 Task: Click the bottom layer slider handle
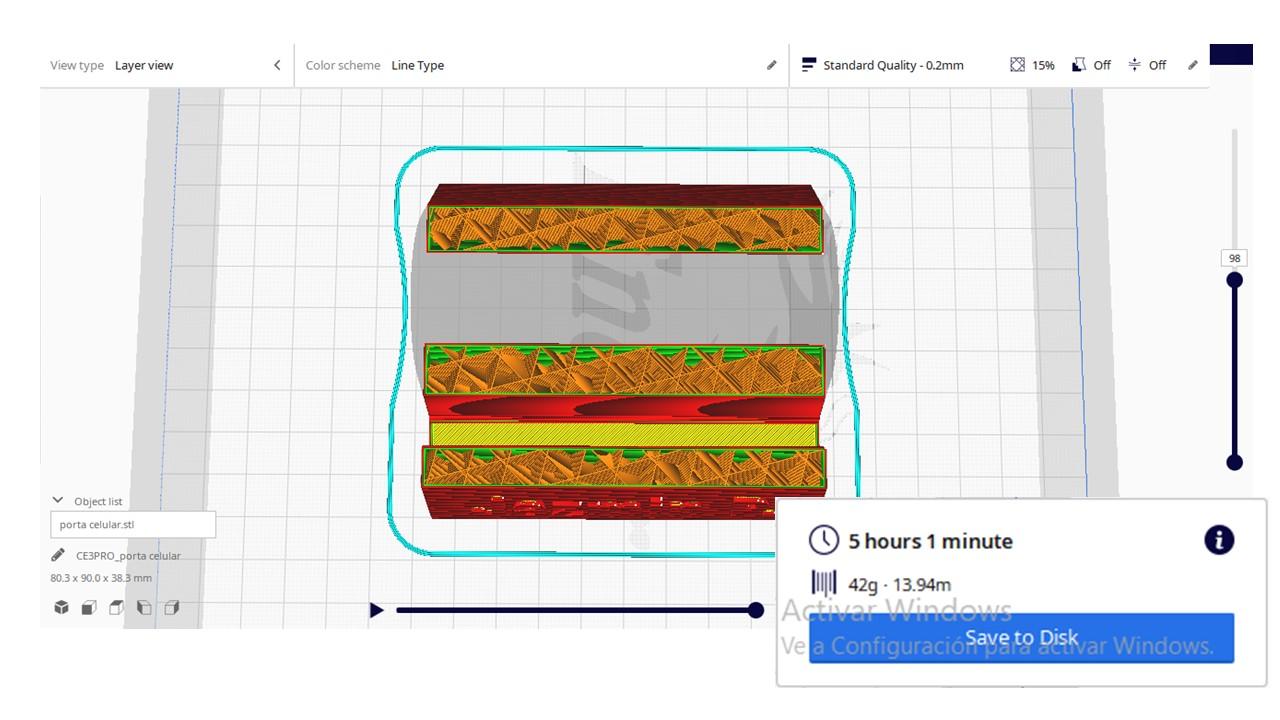1235,462
